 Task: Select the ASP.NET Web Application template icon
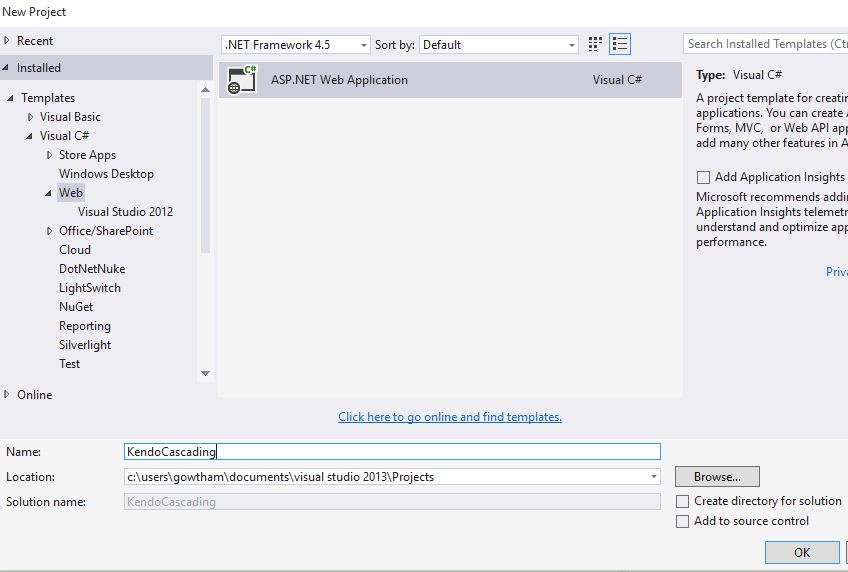click(242, 79)
